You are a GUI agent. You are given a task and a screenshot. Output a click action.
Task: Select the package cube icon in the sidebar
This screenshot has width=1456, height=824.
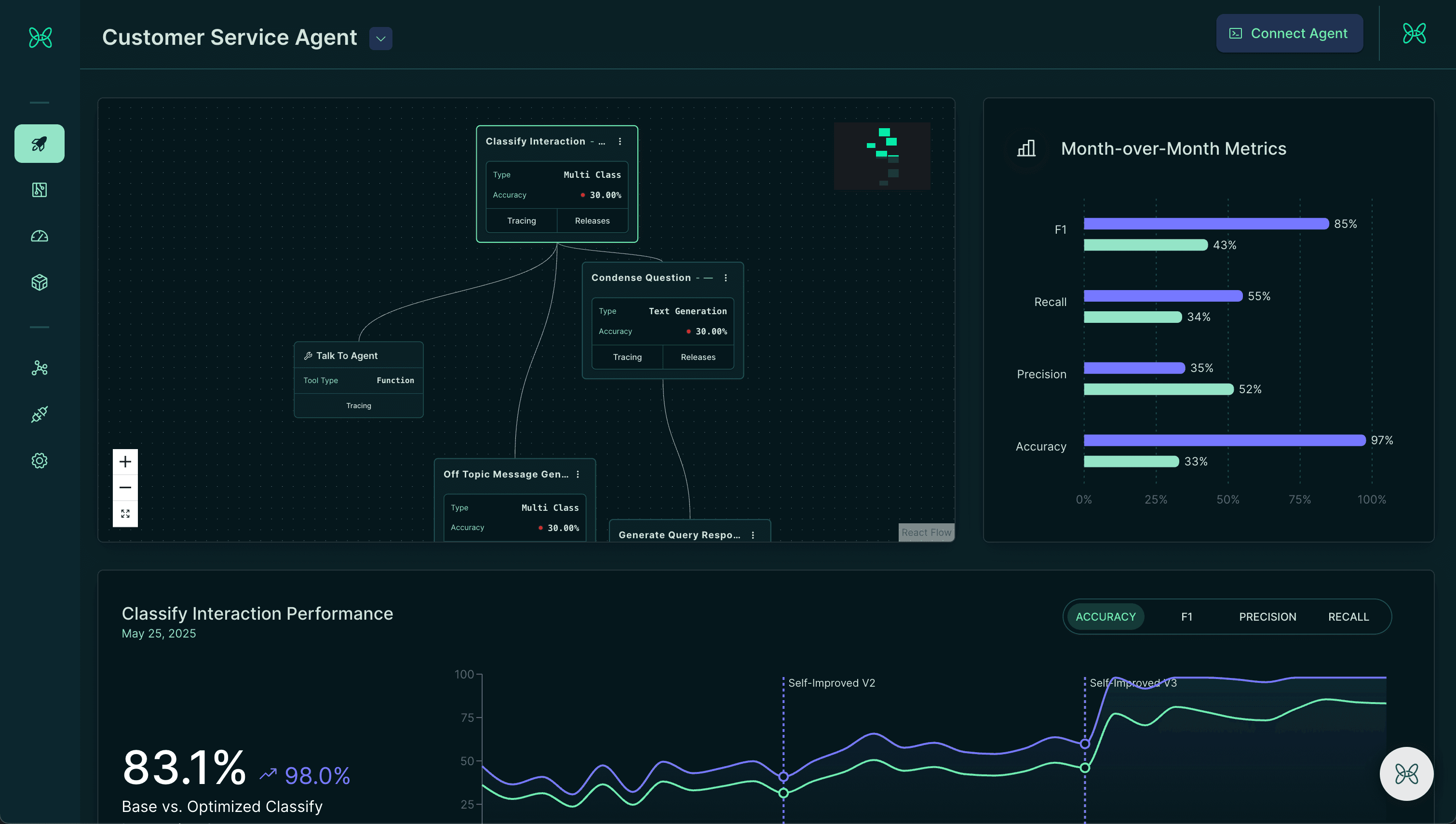click(39, 282)
